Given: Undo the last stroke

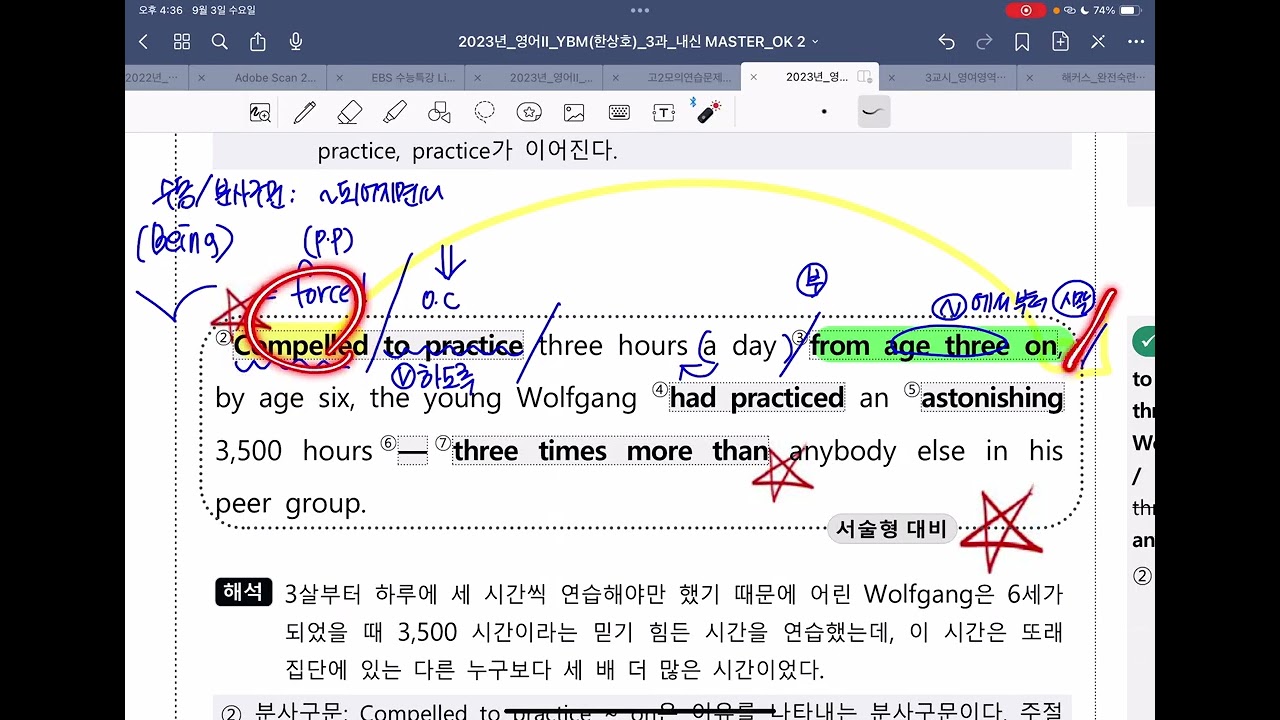Looking at the screenshot, I should (x=946, y=41).
